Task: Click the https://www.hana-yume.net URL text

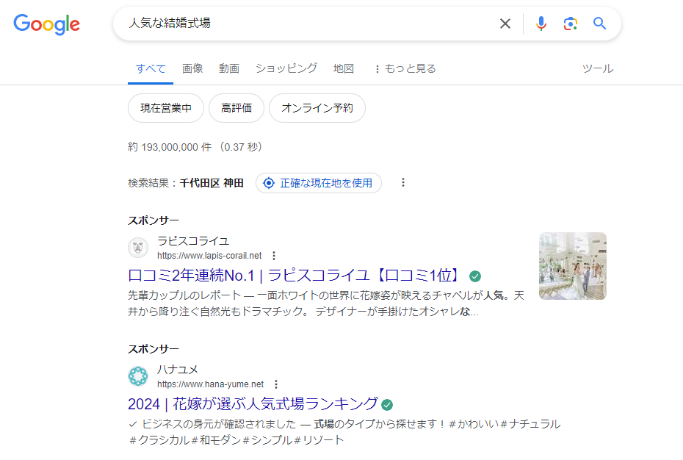Action: (x=210, y=384)
